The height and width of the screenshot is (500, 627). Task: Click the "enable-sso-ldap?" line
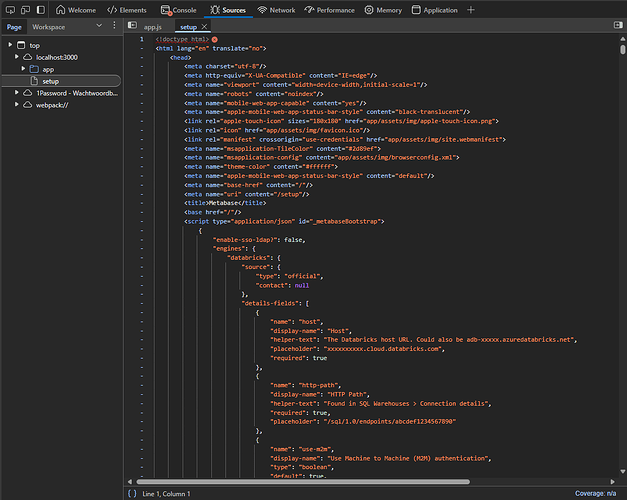point(259,240)
